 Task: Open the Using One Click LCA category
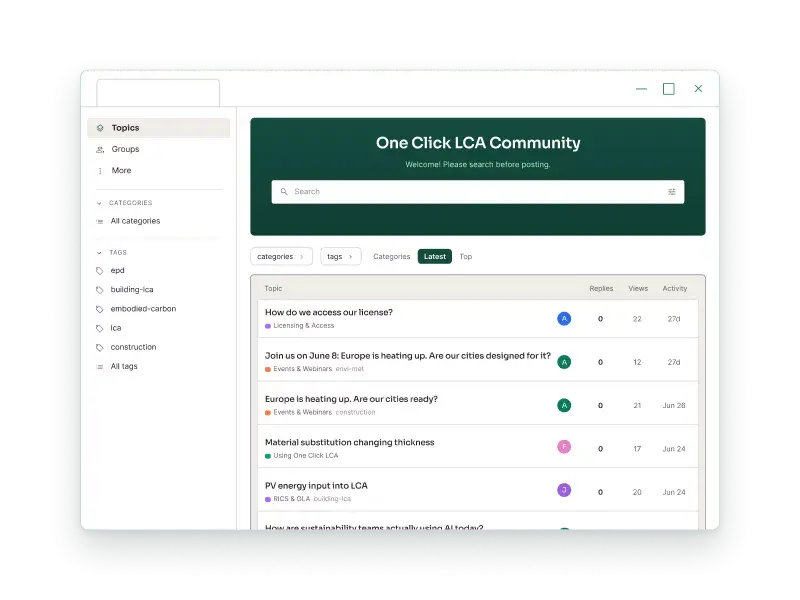pyautogui.click(x=302, y=456)
